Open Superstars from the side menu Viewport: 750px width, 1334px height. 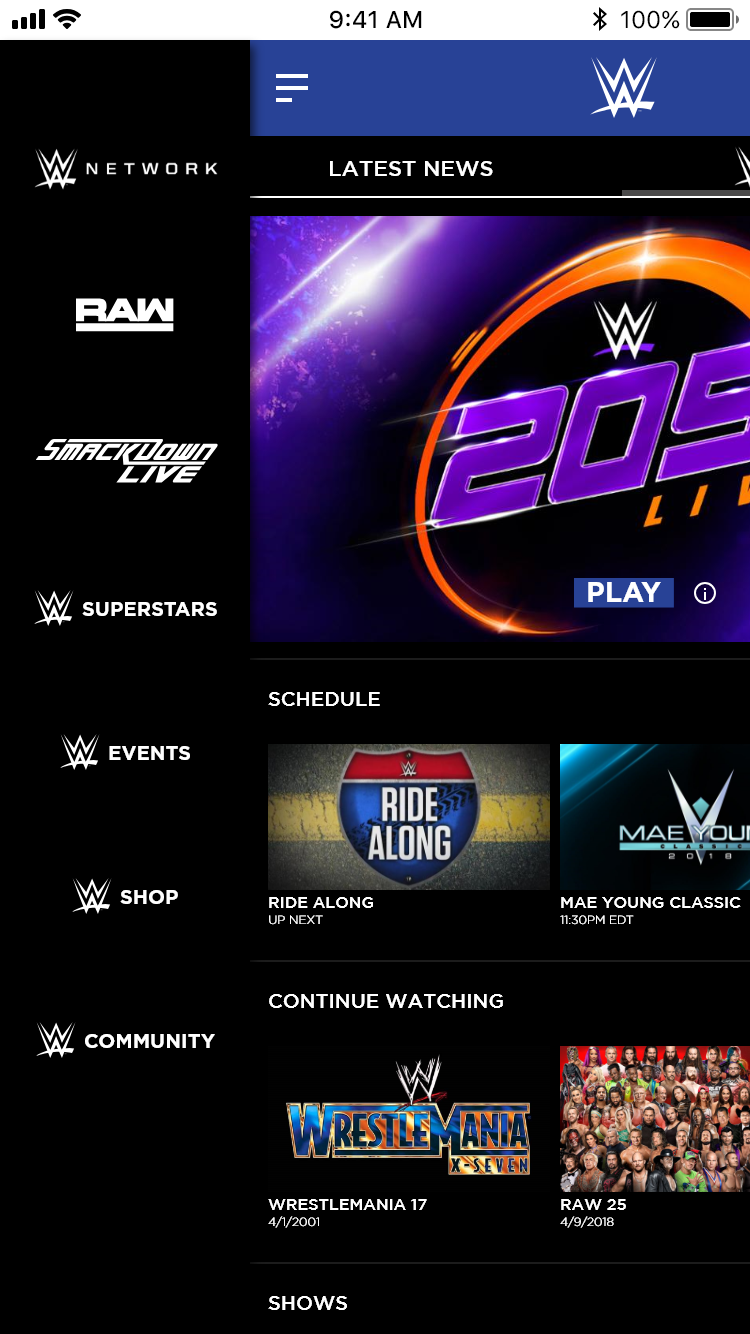(x=126, y=608)
